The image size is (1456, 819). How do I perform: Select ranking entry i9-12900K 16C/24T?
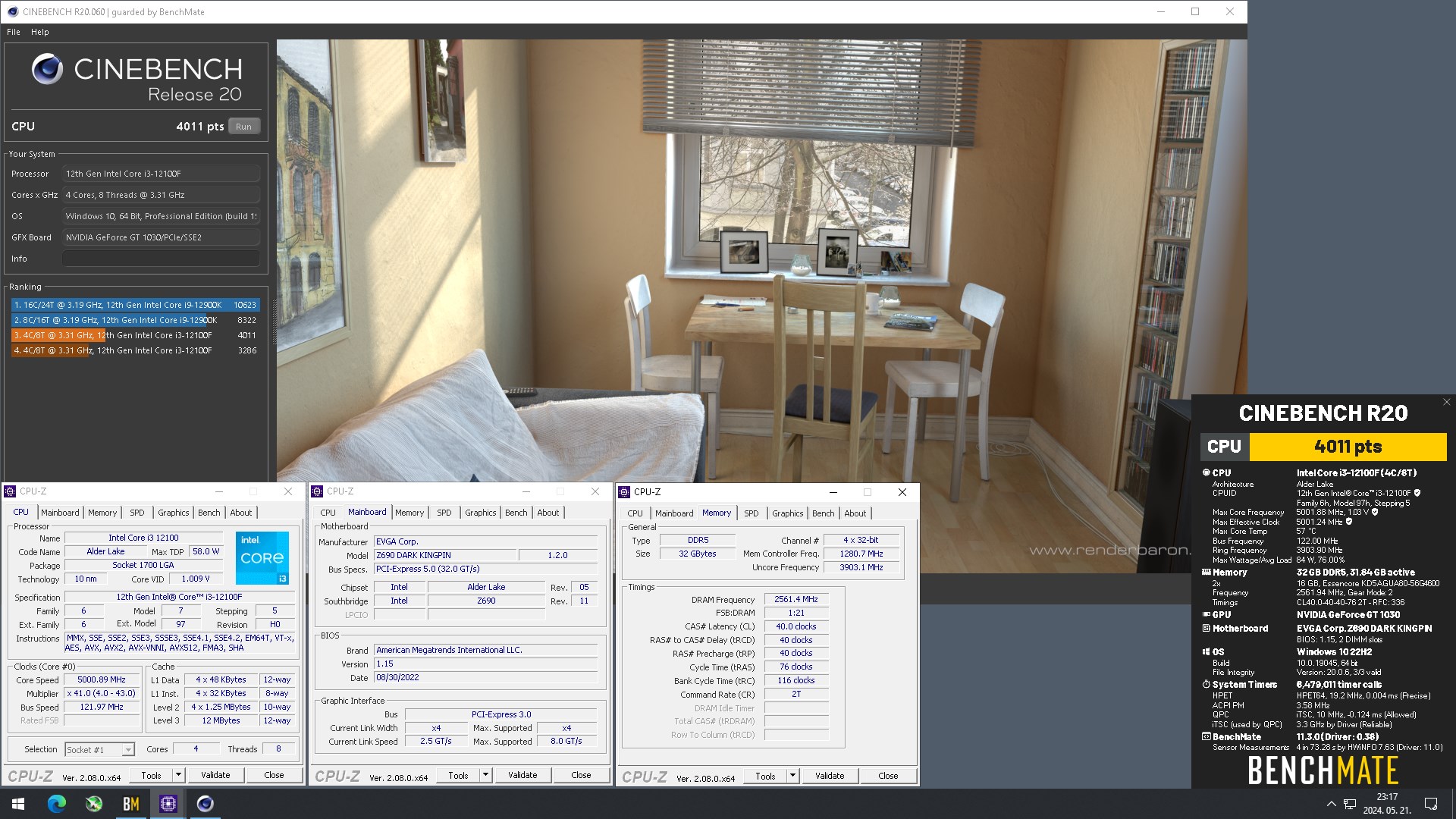tap(135, 305)
